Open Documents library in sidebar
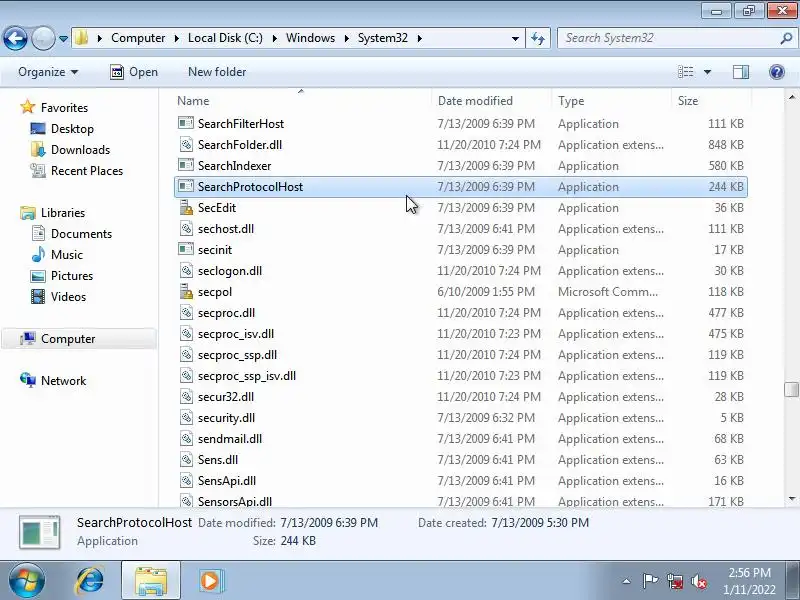 point(81,234)
